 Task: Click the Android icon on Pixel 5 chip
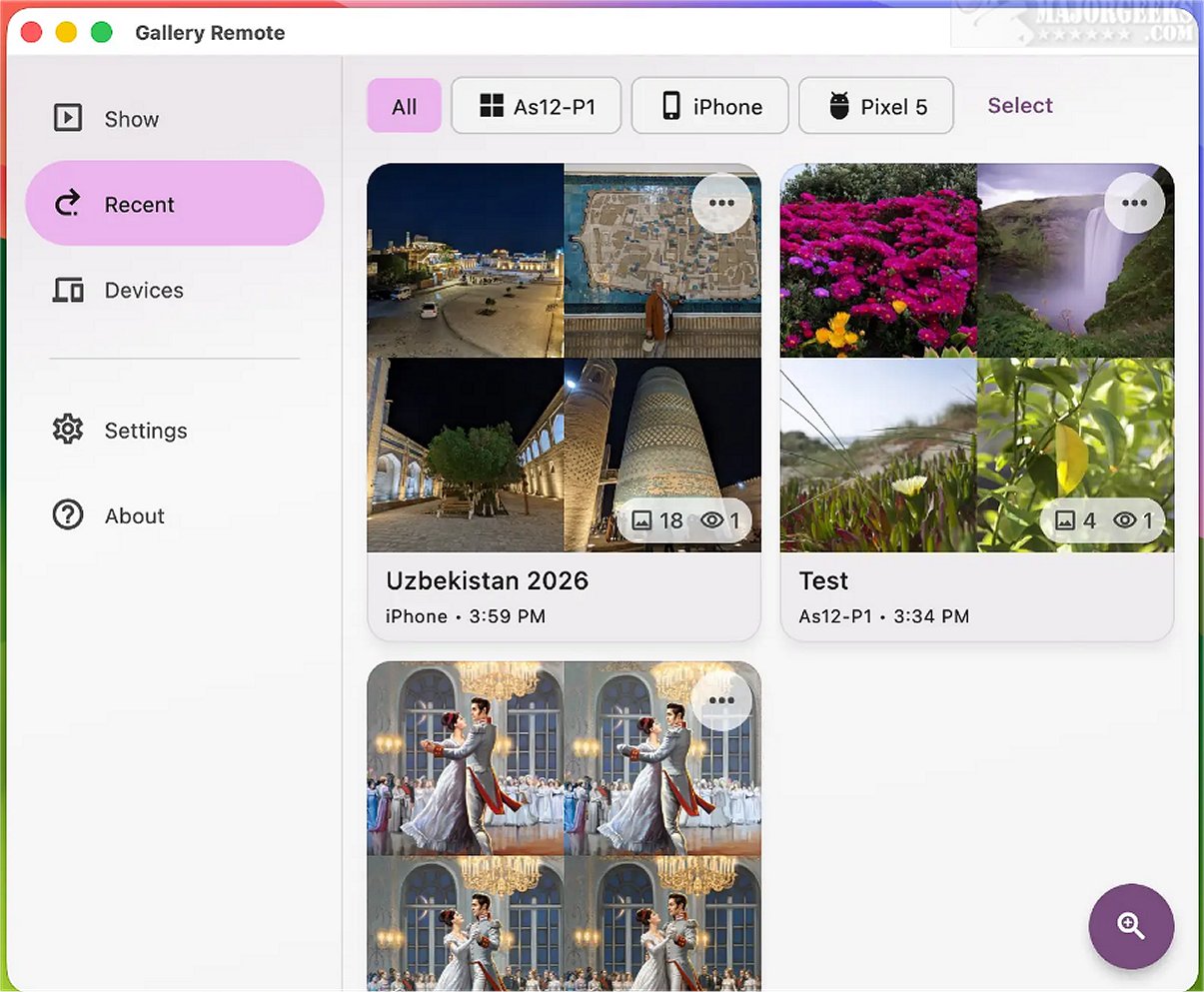[x=839, y=106]
